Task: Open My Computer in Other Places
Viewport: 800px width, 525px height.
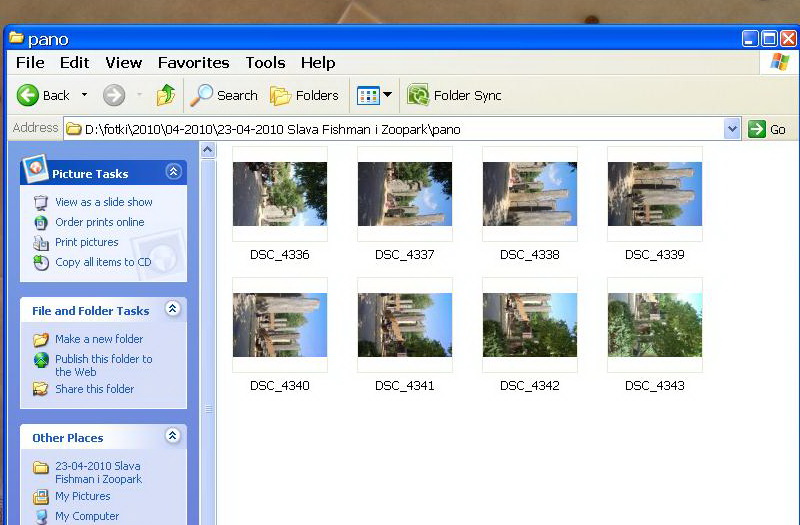Action: [x=87, y=516]
